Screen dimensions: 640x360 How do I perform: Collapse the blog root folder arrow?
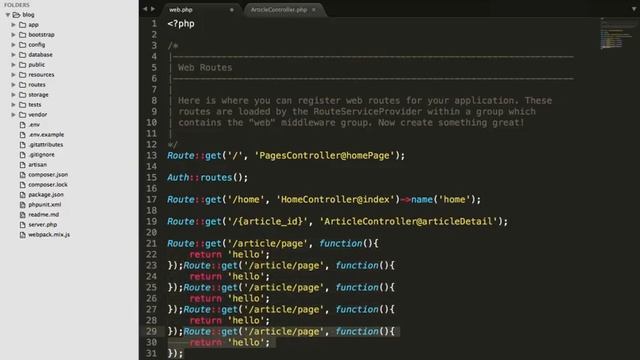(x=8, y=15)
